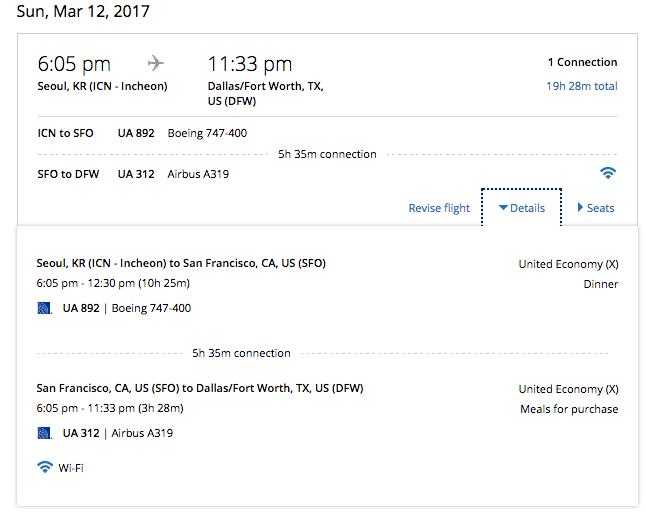Open the Revise flight link
Screen dimensions: 646x517
[x=439, y=208]
